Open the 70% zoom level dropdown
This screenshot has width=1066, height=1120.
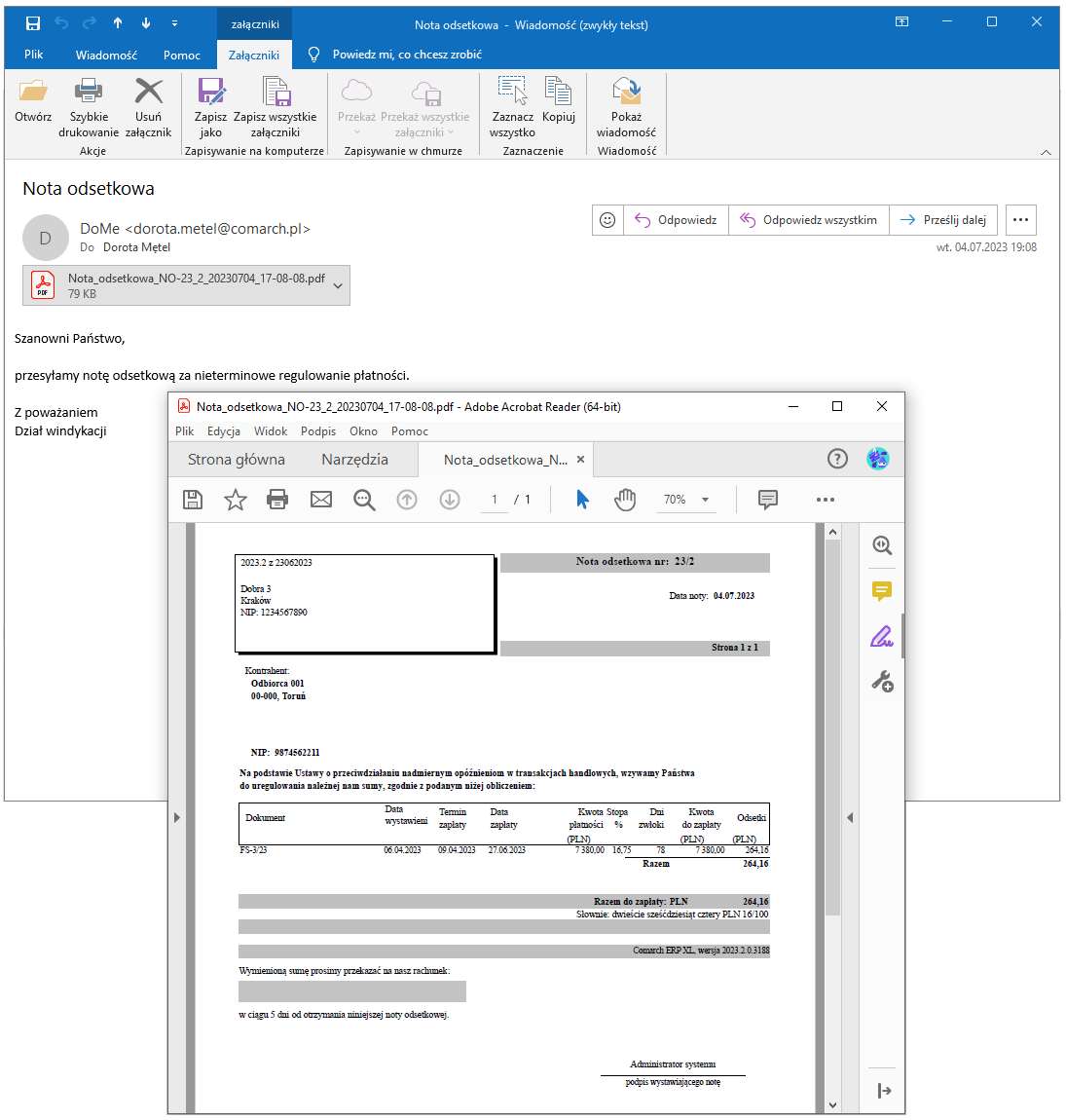tap(686, 500)
